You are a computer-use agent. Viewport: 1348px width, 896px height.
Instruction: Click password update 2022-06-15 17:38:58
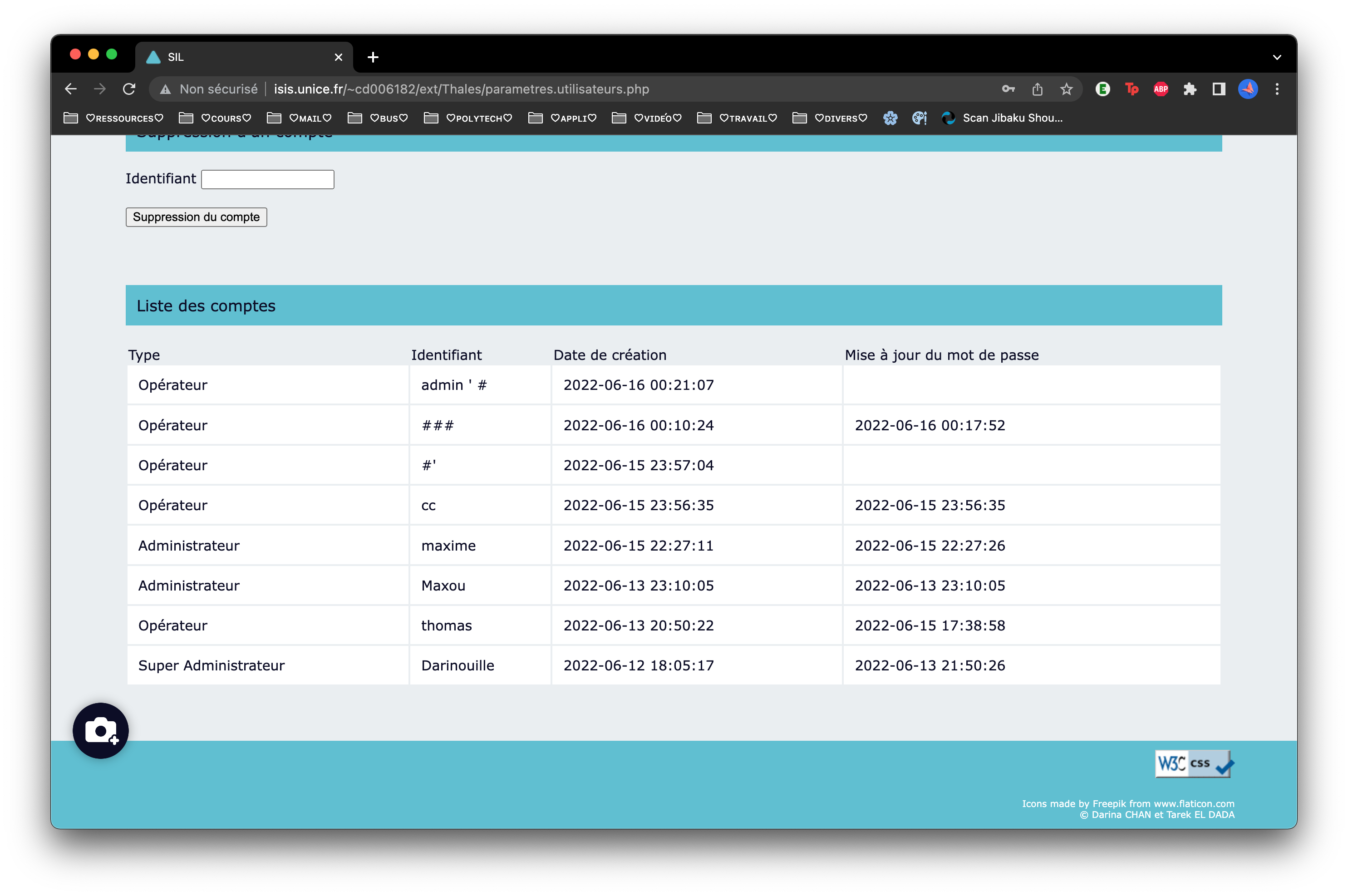click(x=930, y=626)
